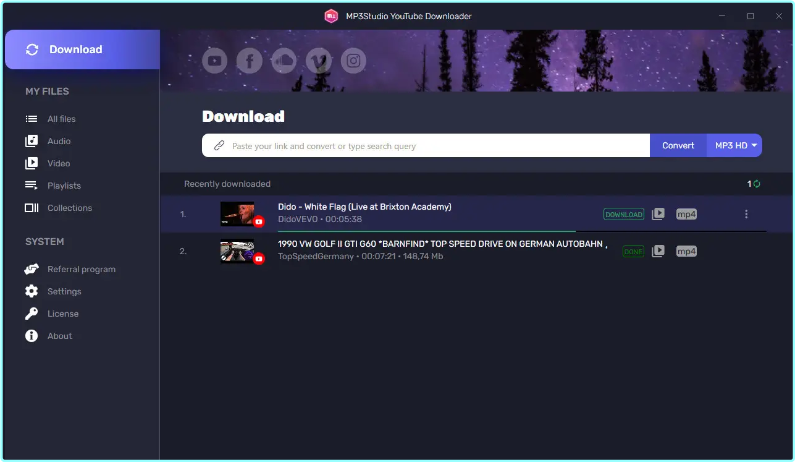Viewport: 795px width, 462px height.
Task: Open All files in My Files
Action: coord(61,119)
